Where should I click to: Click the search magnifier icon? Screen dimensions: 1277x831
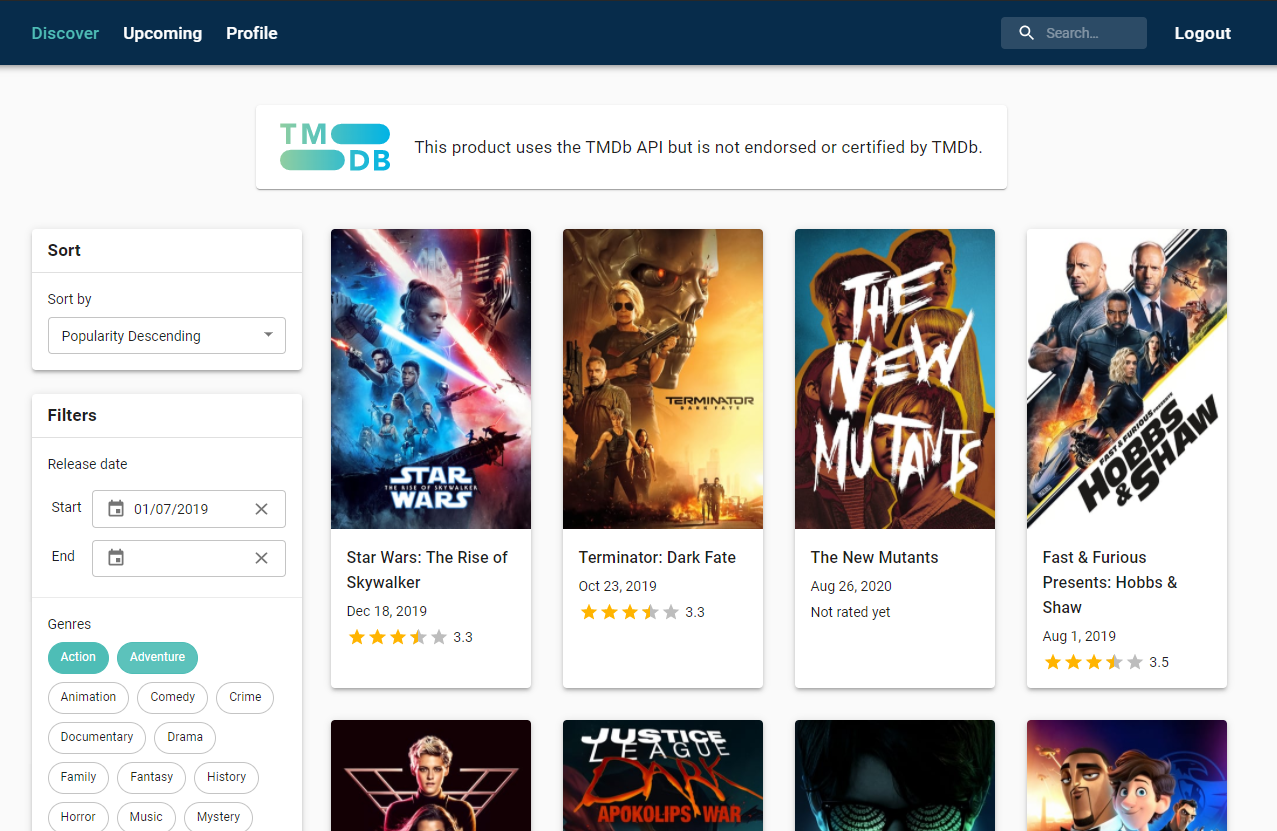click(1026, 33)
